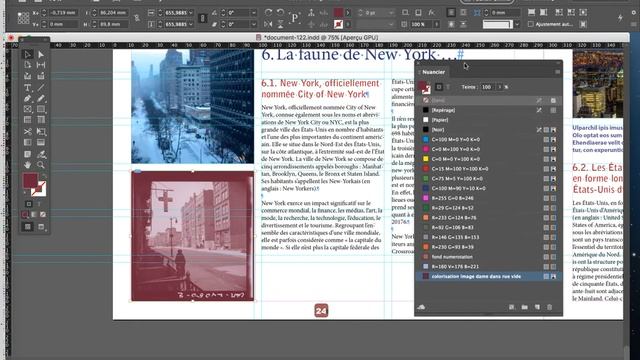
Task: Click the new color group folder icon
Action: point(524,307)
